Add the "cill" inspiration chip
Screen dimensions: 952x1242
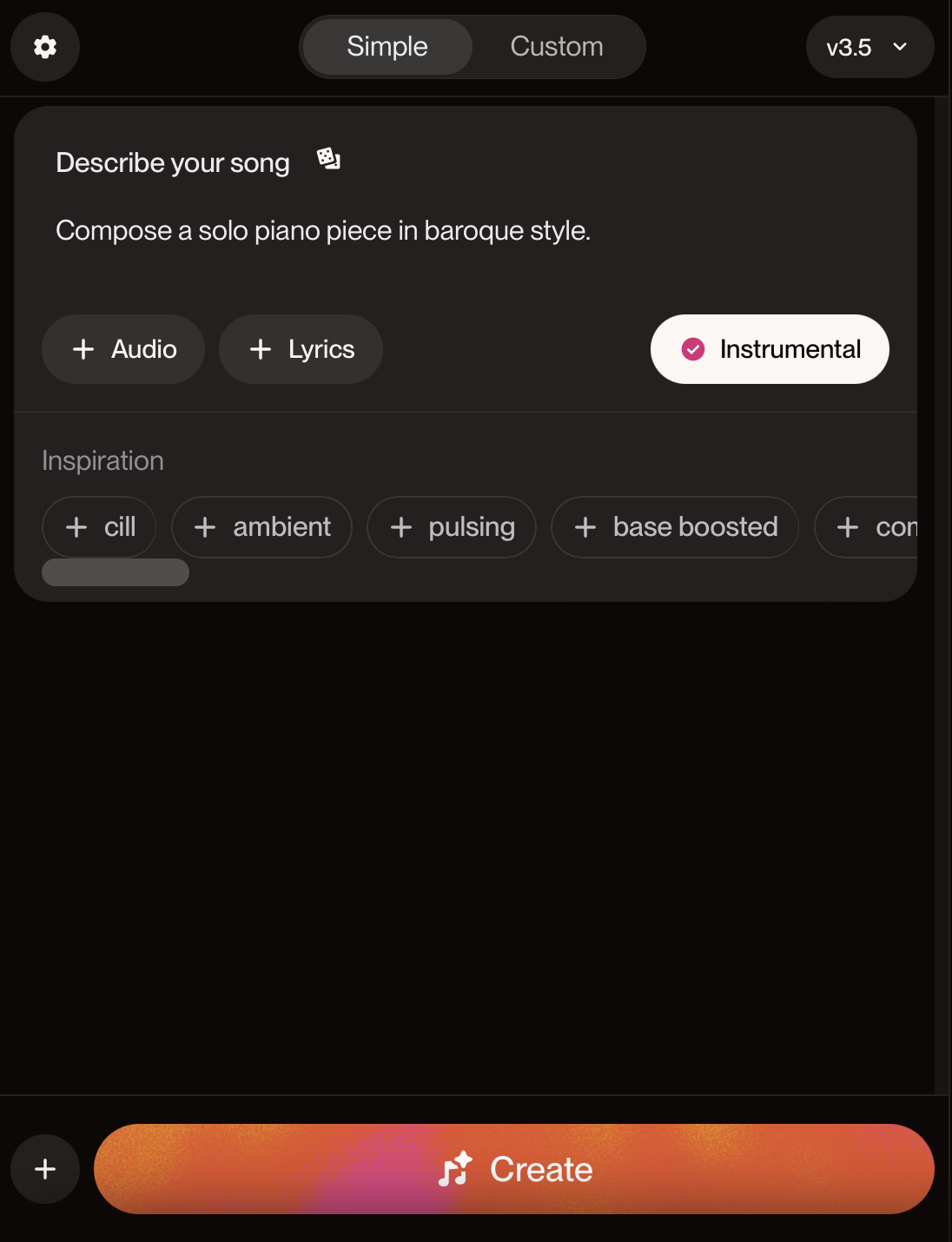[99, 527]
